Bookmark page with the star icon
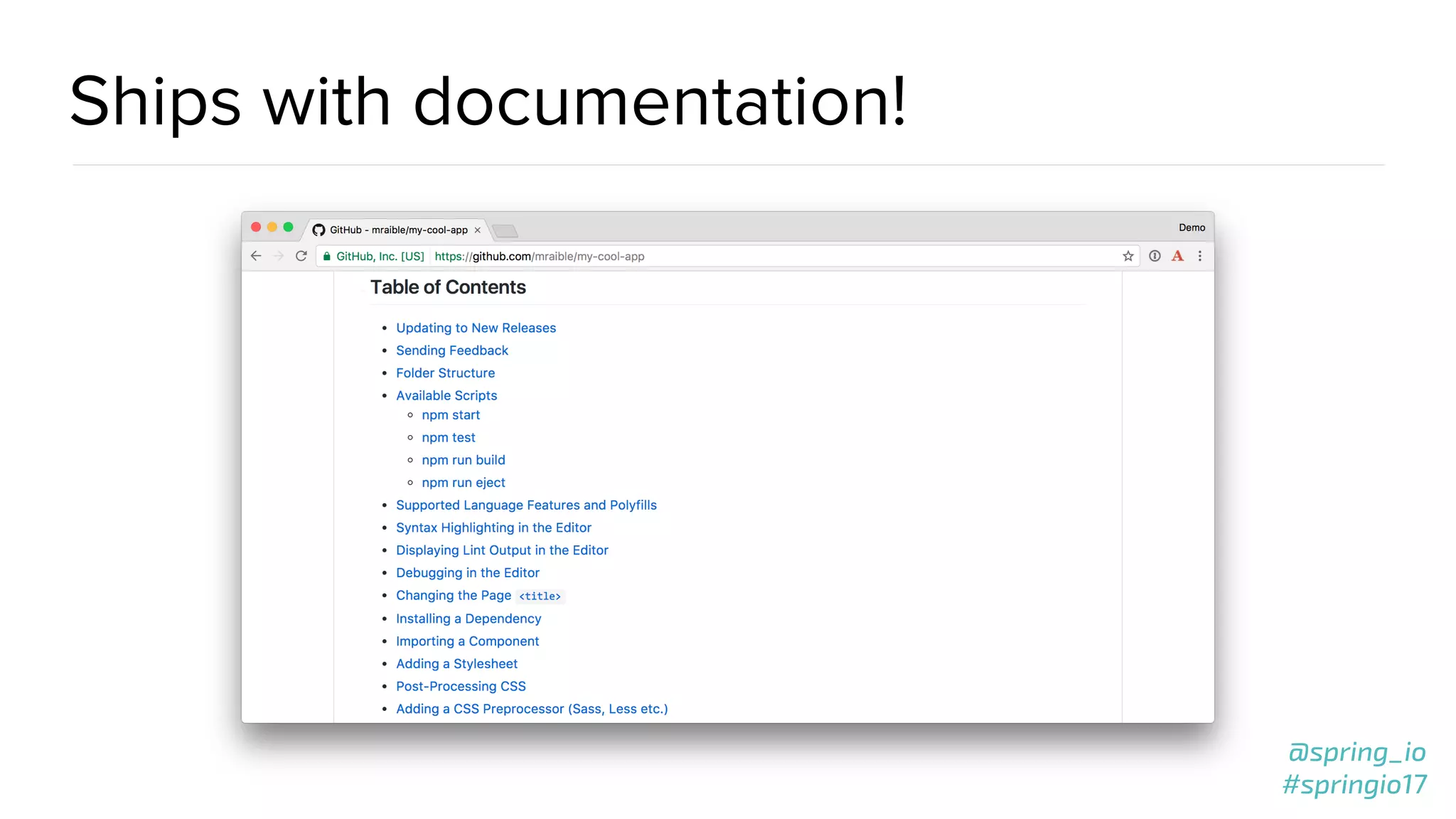The image size is (1456, 819). (1128, 256)
